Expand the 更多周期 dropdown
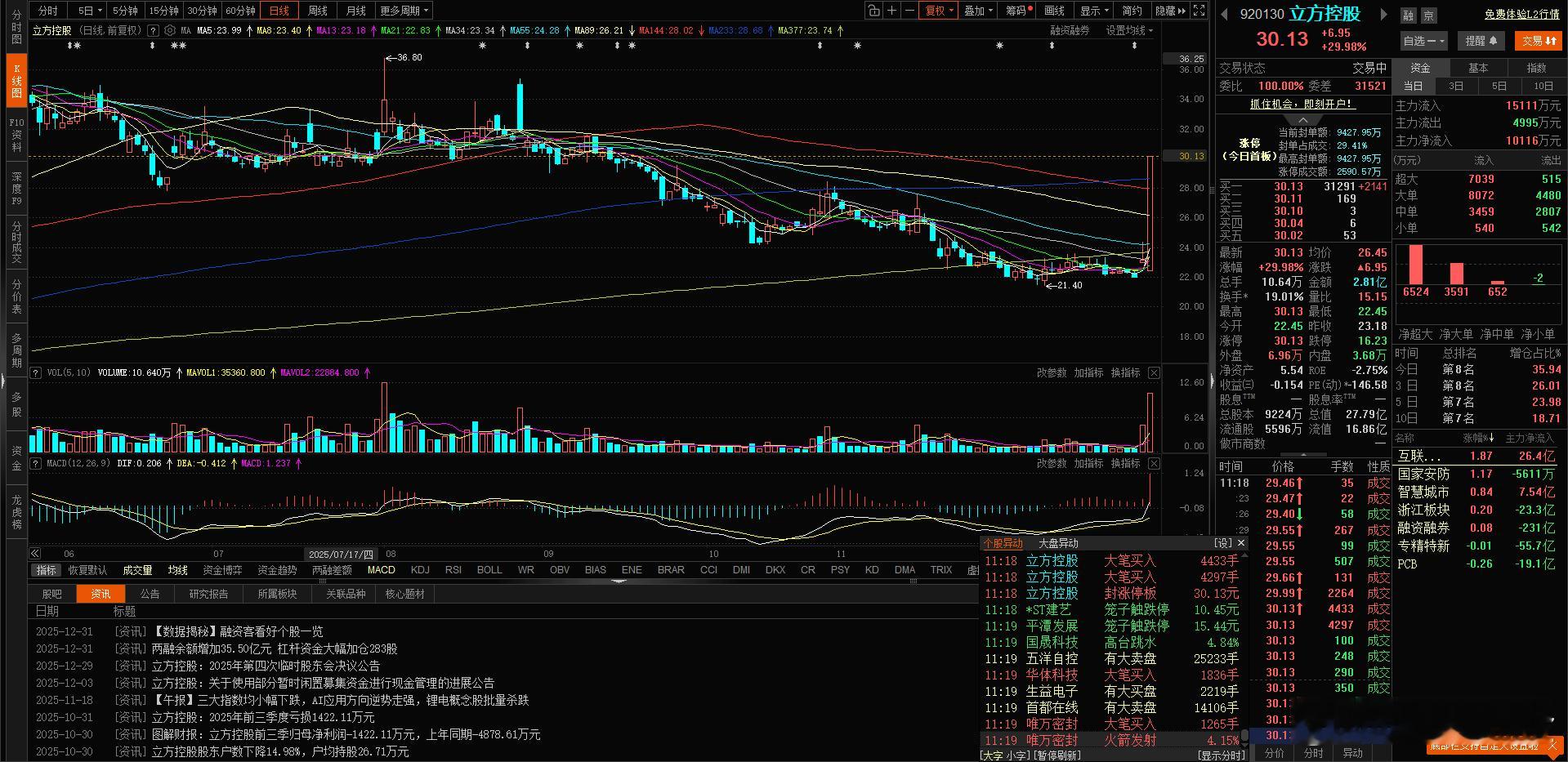Image resolution: width=1568 pixels, height=762 pixels. tap(404, 11)
